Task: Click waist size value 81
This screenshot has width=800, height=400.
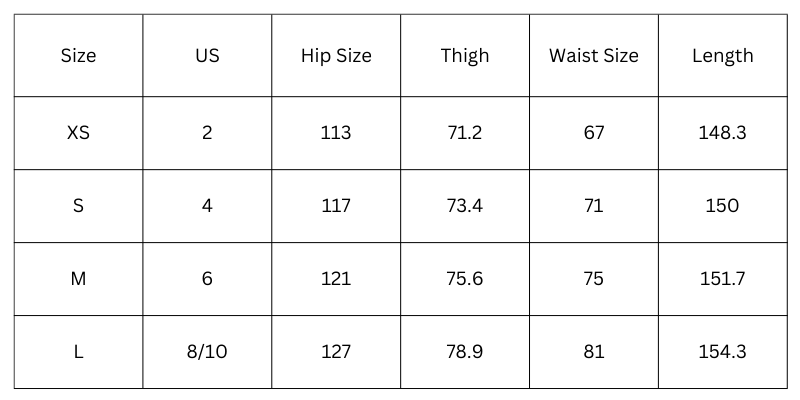Action: (x=594, y=352)
